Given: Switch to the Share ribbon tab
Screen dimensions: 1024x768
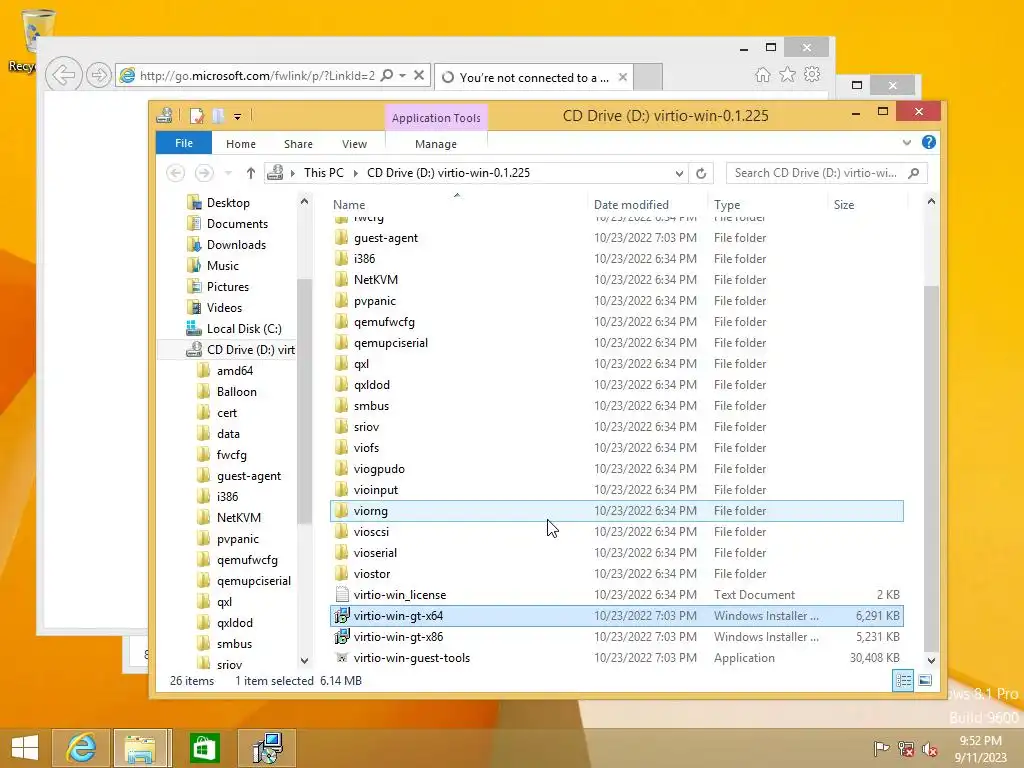Looking at the screenshot, I should pos(298,144).
